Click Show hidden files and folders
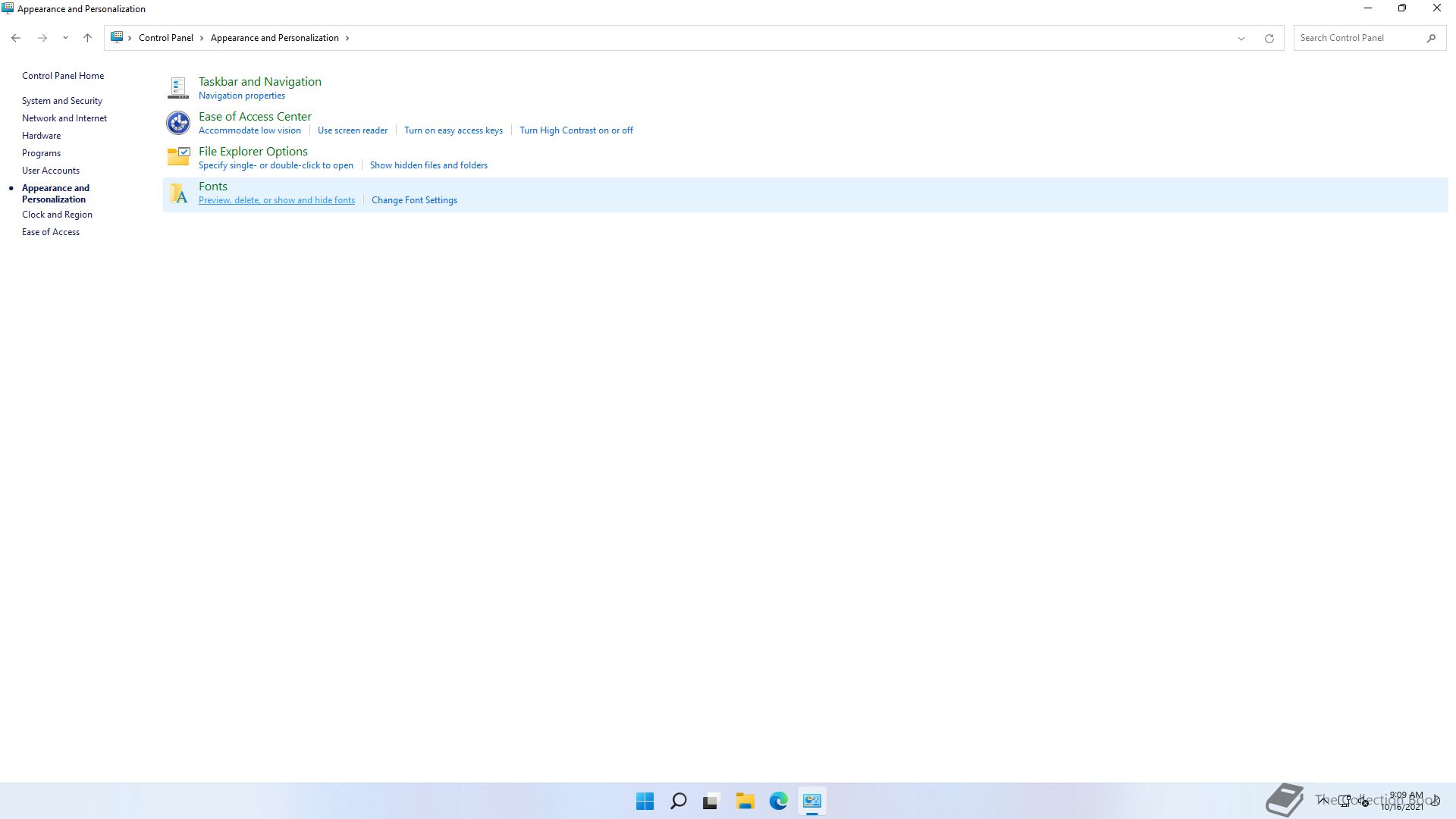This screenshot has height=819, width=1456. tap(428, 165)
